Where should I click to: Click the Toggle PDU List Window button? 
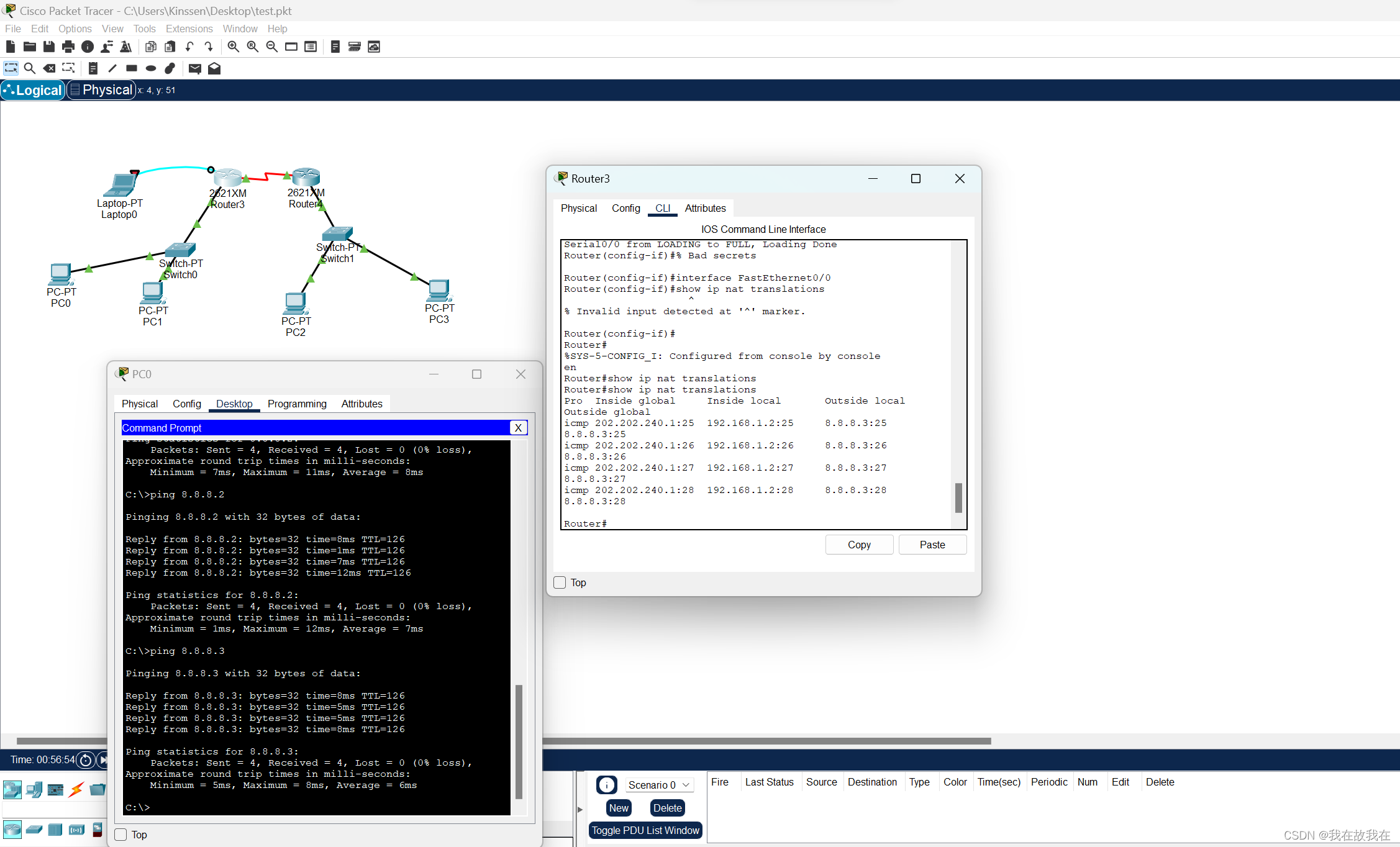click(x=645, y=830)
